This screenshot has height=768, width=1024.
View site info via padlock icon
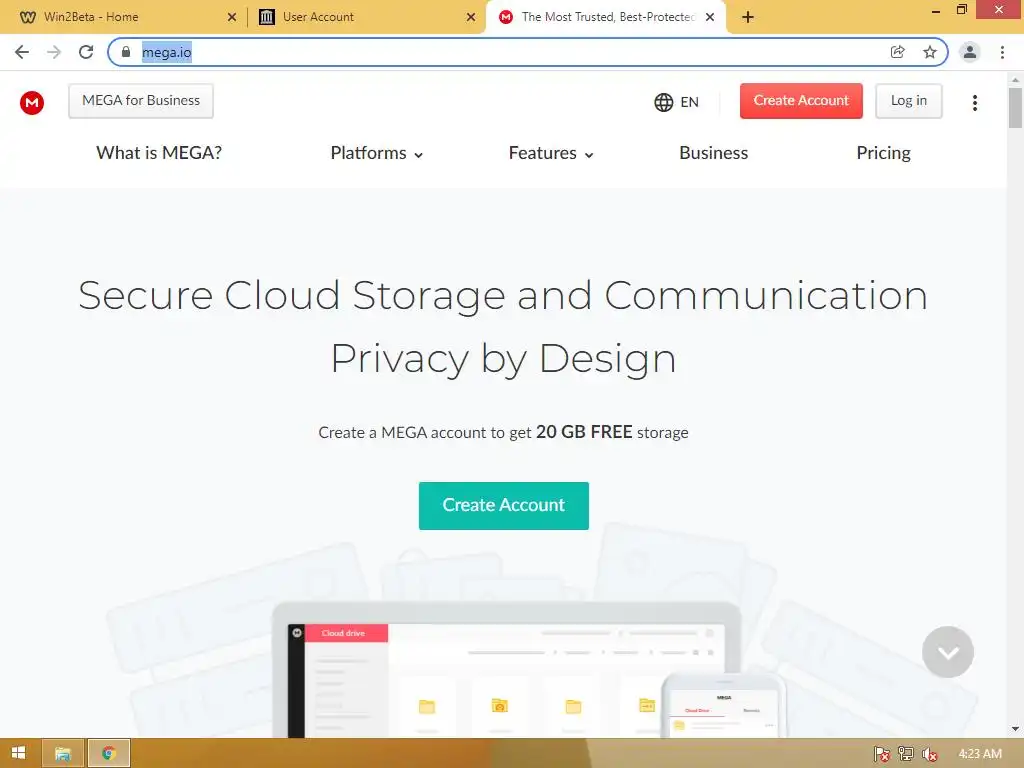point(126,52)
